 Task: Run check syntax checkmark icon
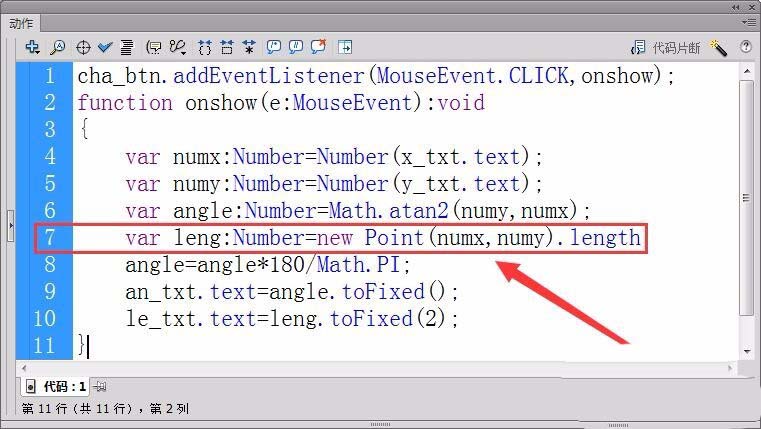click(x=105, y=48)
